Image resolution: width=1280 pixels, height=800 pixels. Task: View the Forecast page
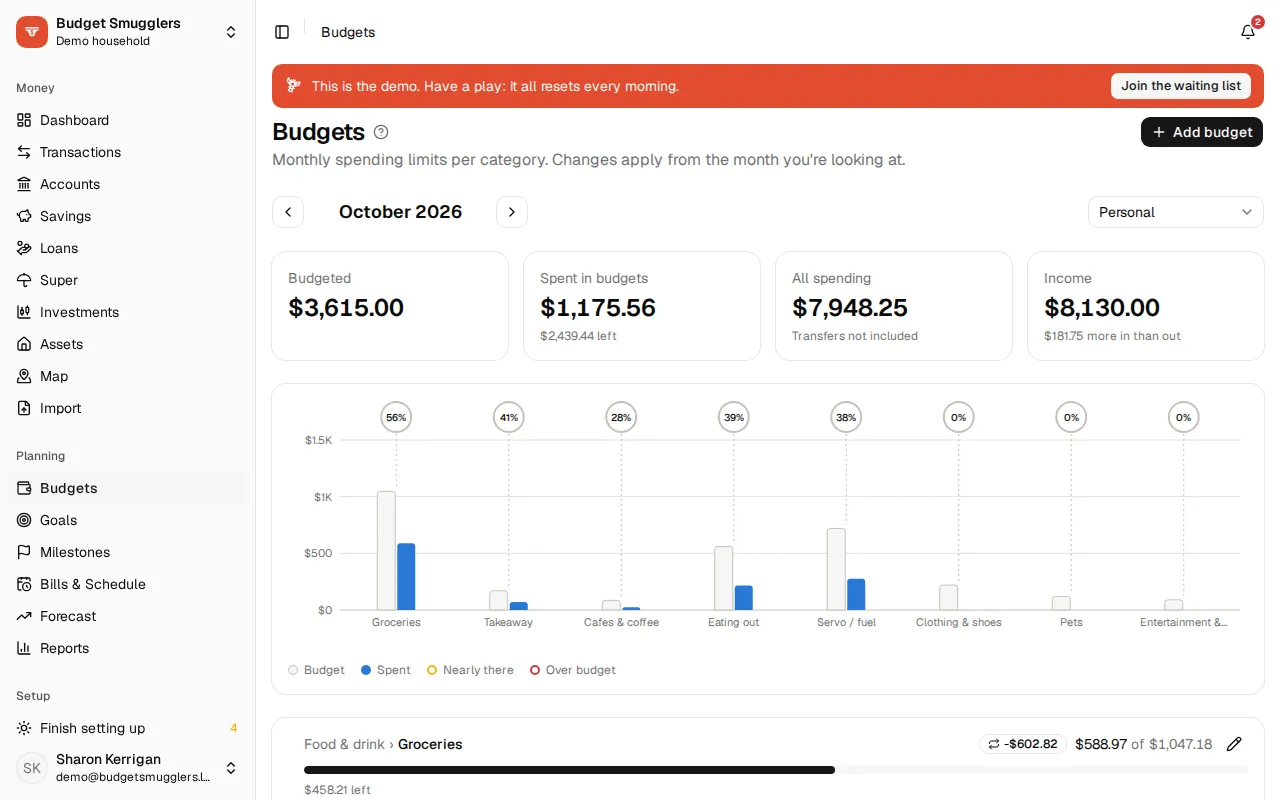coord(128,616)
